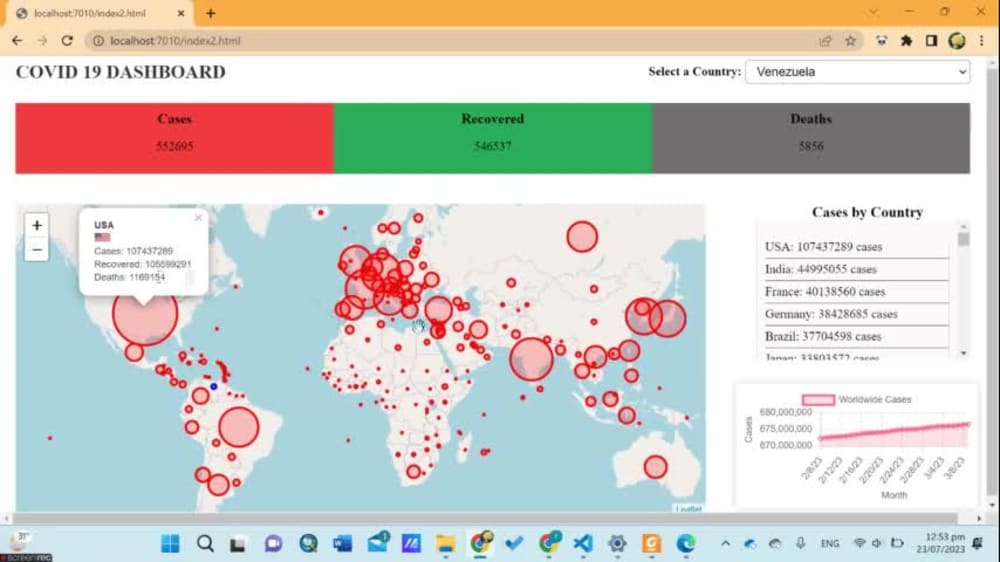Viewport: 1000px width, 562px height.
Task: Open the Chrome three-dot menu
Action: click(x=982, y=41)
